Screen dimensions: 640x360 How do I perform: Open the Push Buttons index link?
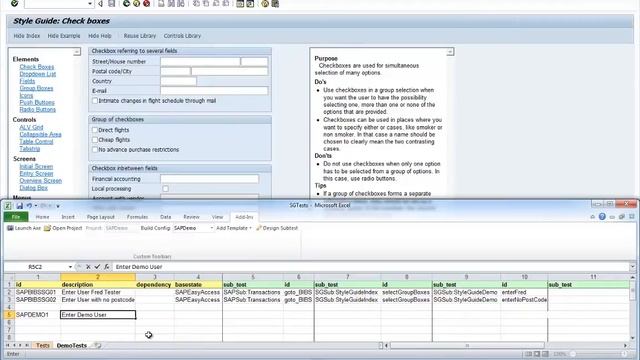pyautogui.click(x=37, y=102)
